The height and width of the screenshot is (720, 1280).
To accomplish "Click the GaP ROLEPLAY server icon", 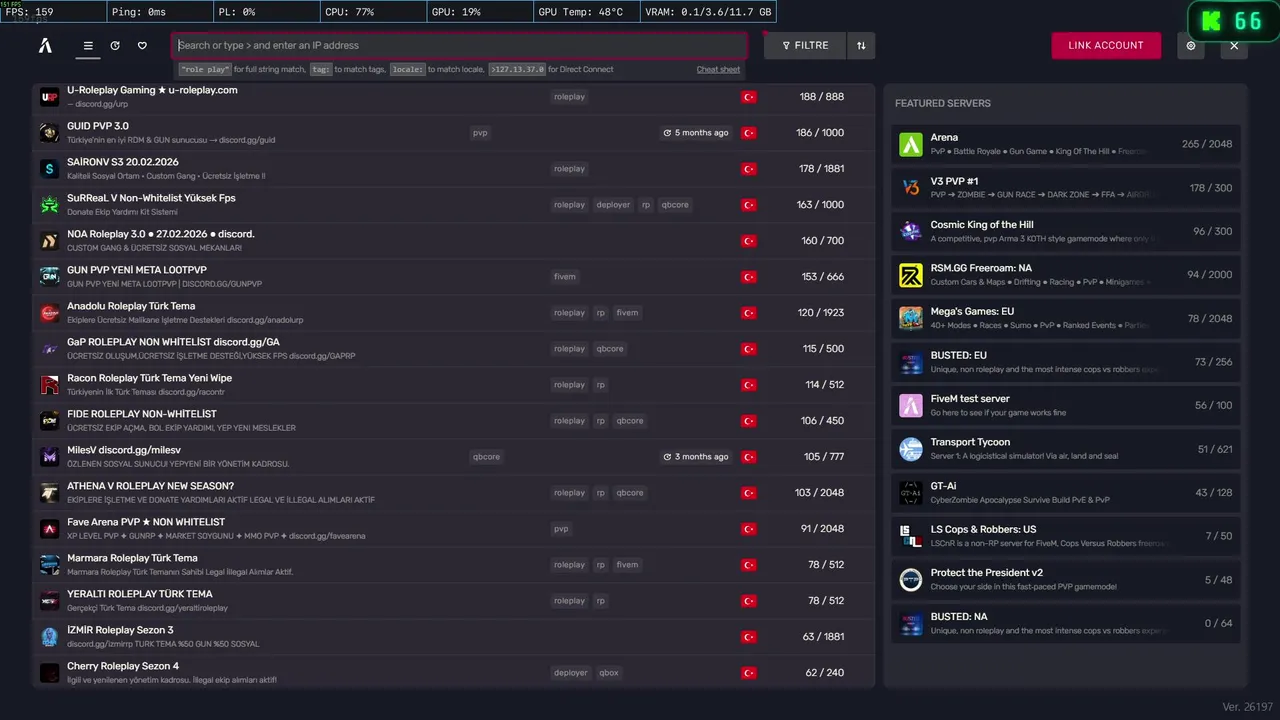I will 49,349.
